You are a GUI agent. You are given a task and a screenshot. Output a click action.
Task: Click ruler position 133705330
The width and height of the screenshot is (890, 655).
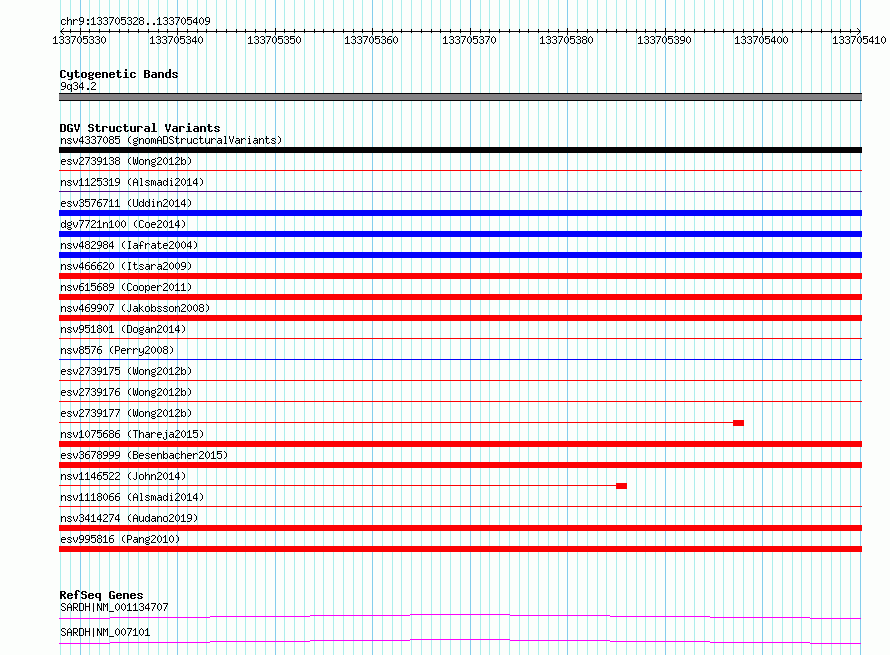(79, 40)
